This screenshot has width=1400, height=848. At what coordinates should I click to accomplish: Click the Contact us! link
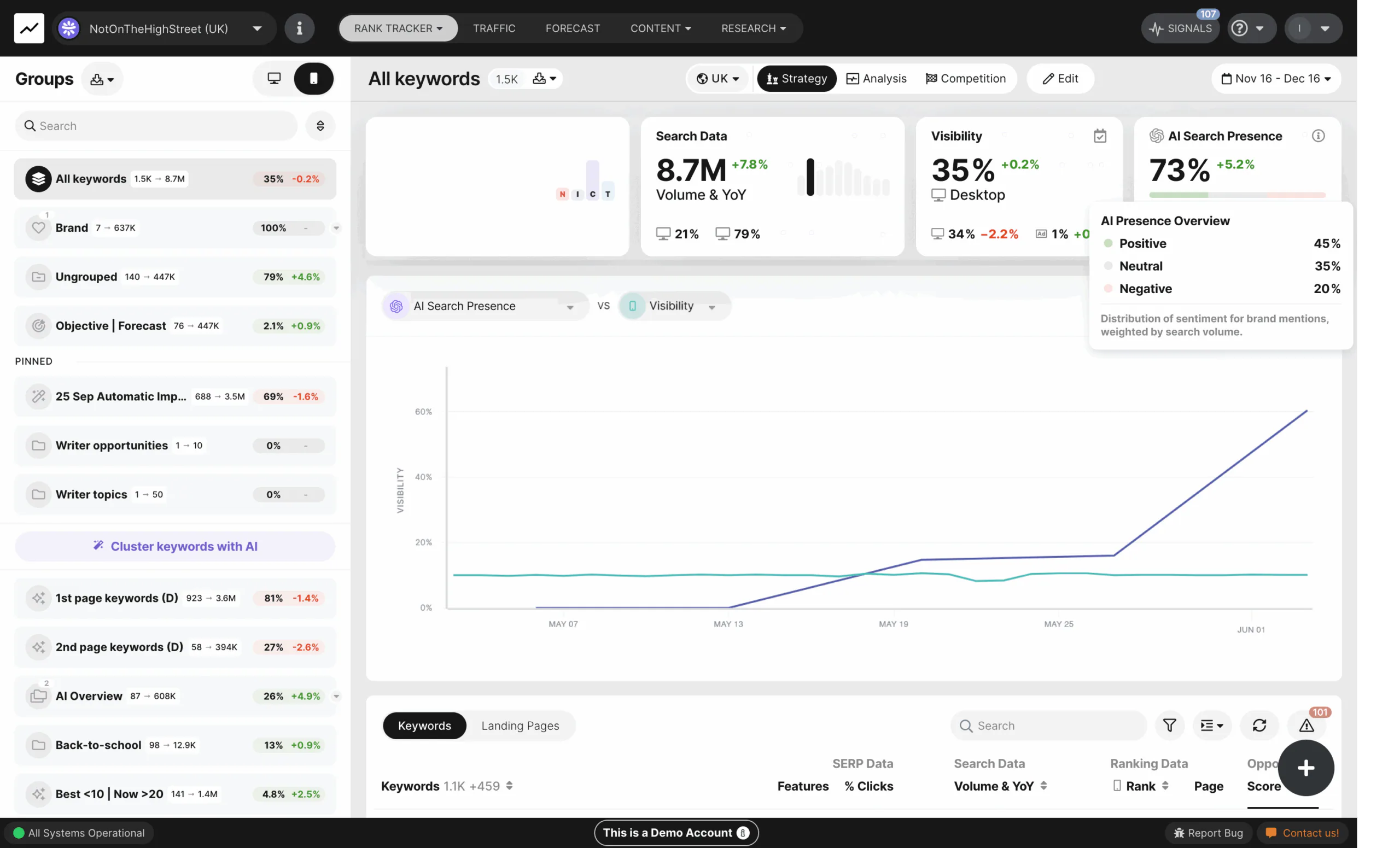[x=1303, y=833]
